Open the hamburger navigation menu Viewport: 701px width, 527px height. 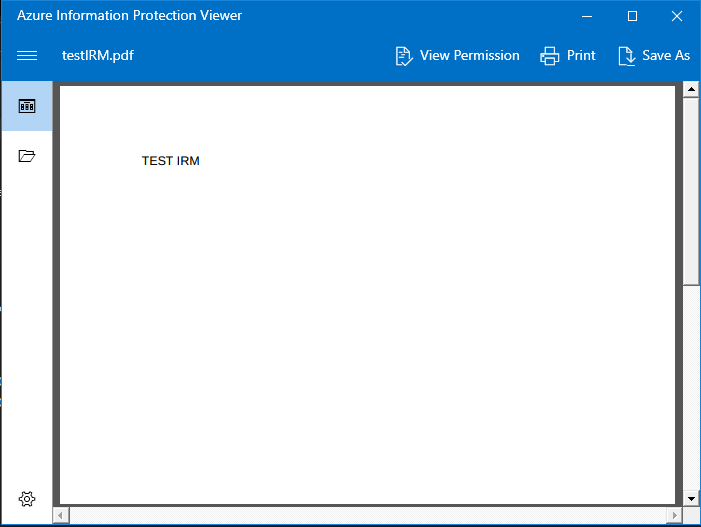point(27,55)
